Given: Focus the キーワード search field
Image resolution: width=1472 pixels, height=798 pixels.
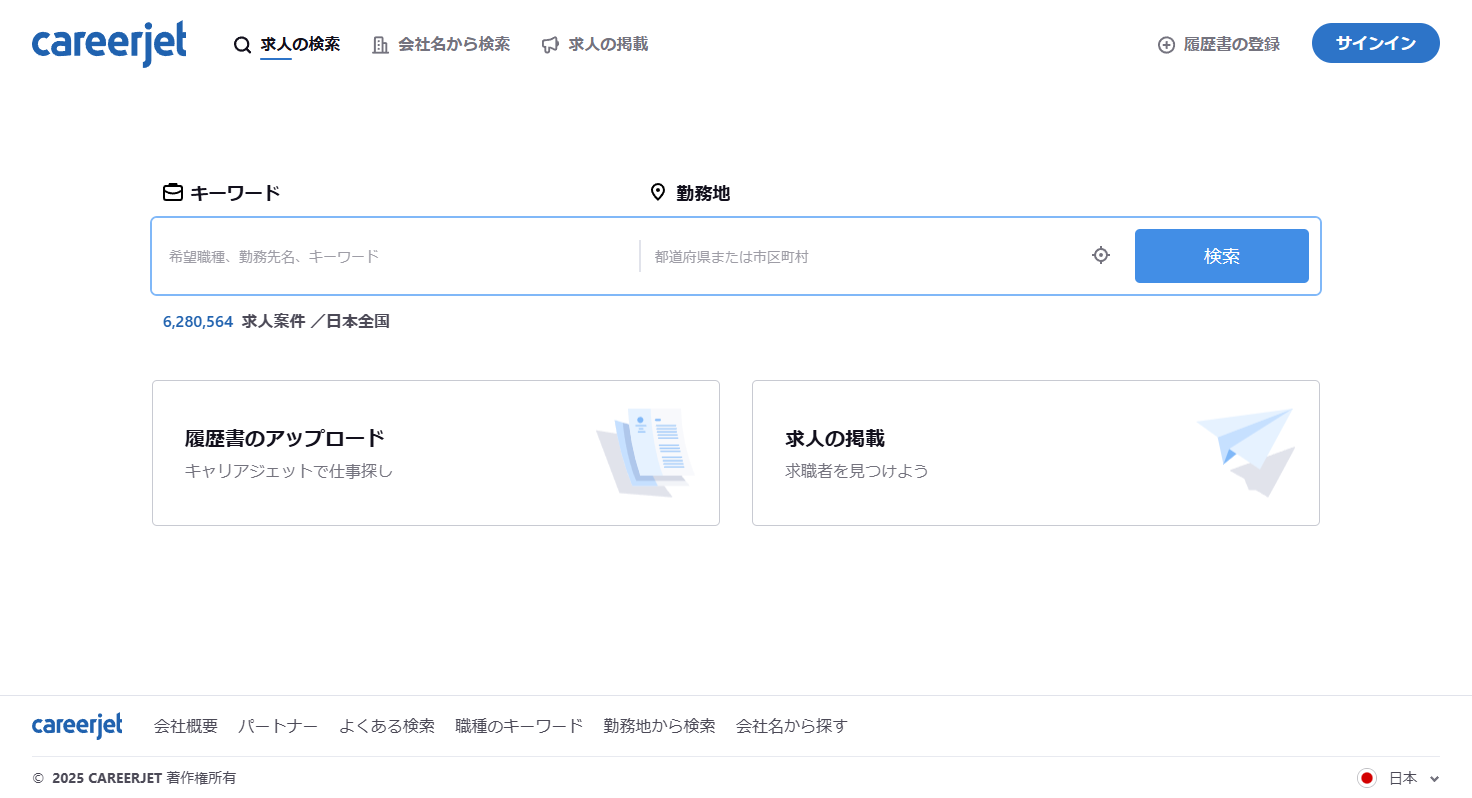Looking at the screenshot, I should [397, 256].
